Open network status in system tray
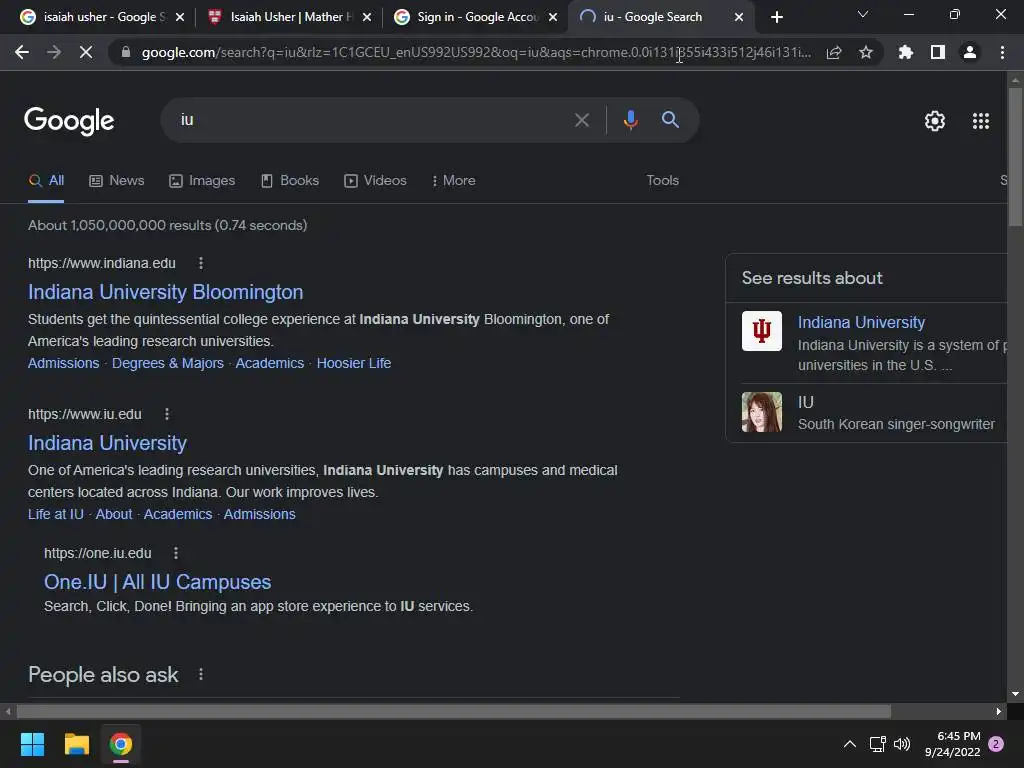Viewport: 1024px width, 768px height. [x=877, y=744]
